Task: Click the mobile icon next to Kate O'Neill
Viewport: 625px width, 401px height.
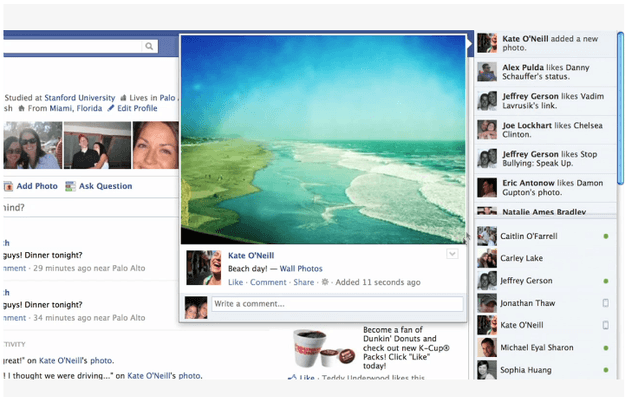Action: [x=605, y=326]
